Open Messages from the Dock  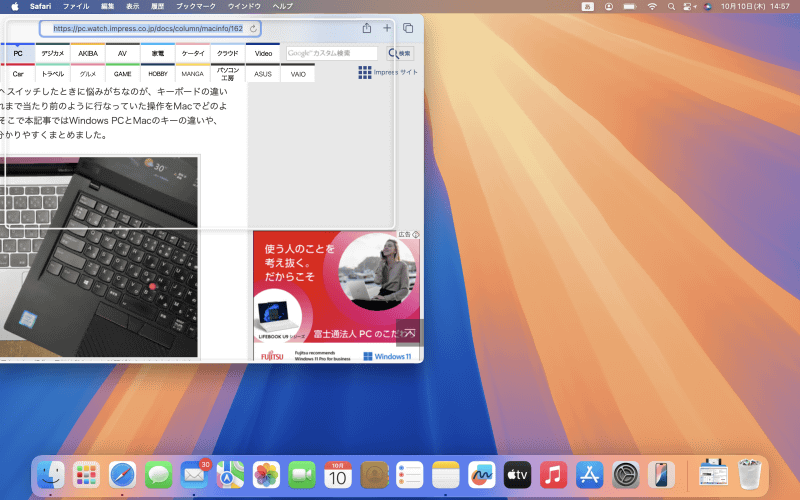[x=158, y=475]
